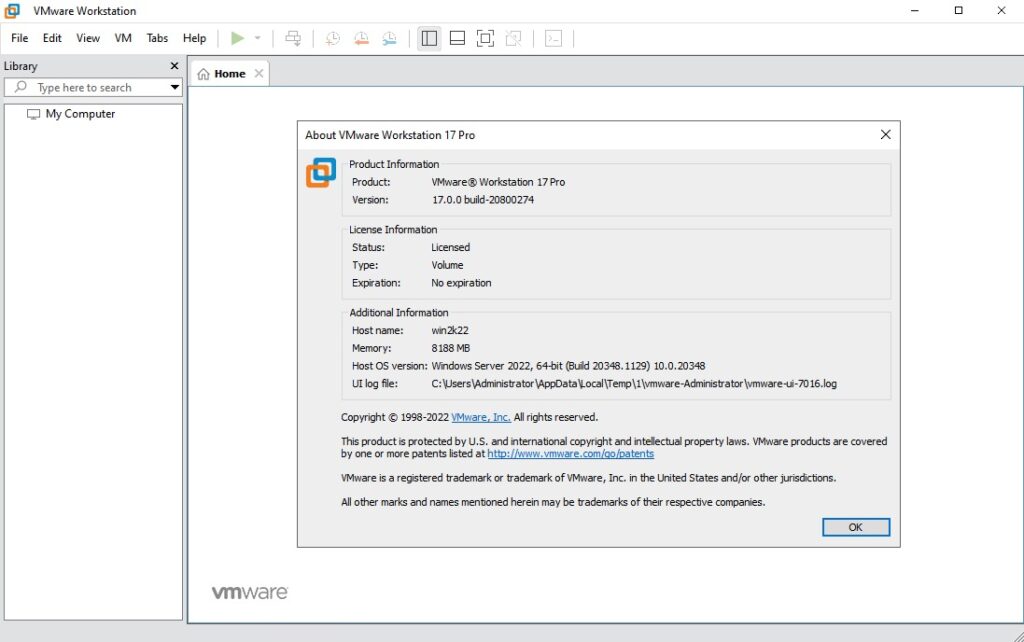Enter full screen mode icon
This screenshot has height=642, width=1024.
[485, 39]
